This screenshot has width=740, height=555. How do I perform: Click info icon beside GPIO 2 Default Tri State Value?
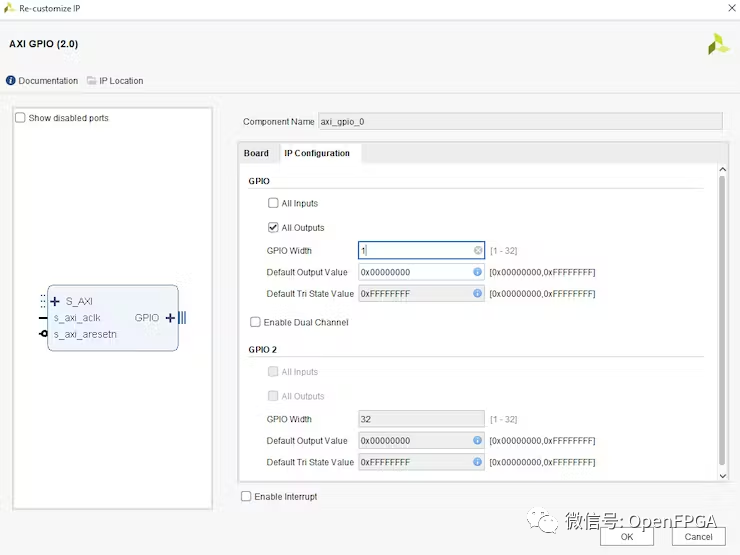click(478, 462)
